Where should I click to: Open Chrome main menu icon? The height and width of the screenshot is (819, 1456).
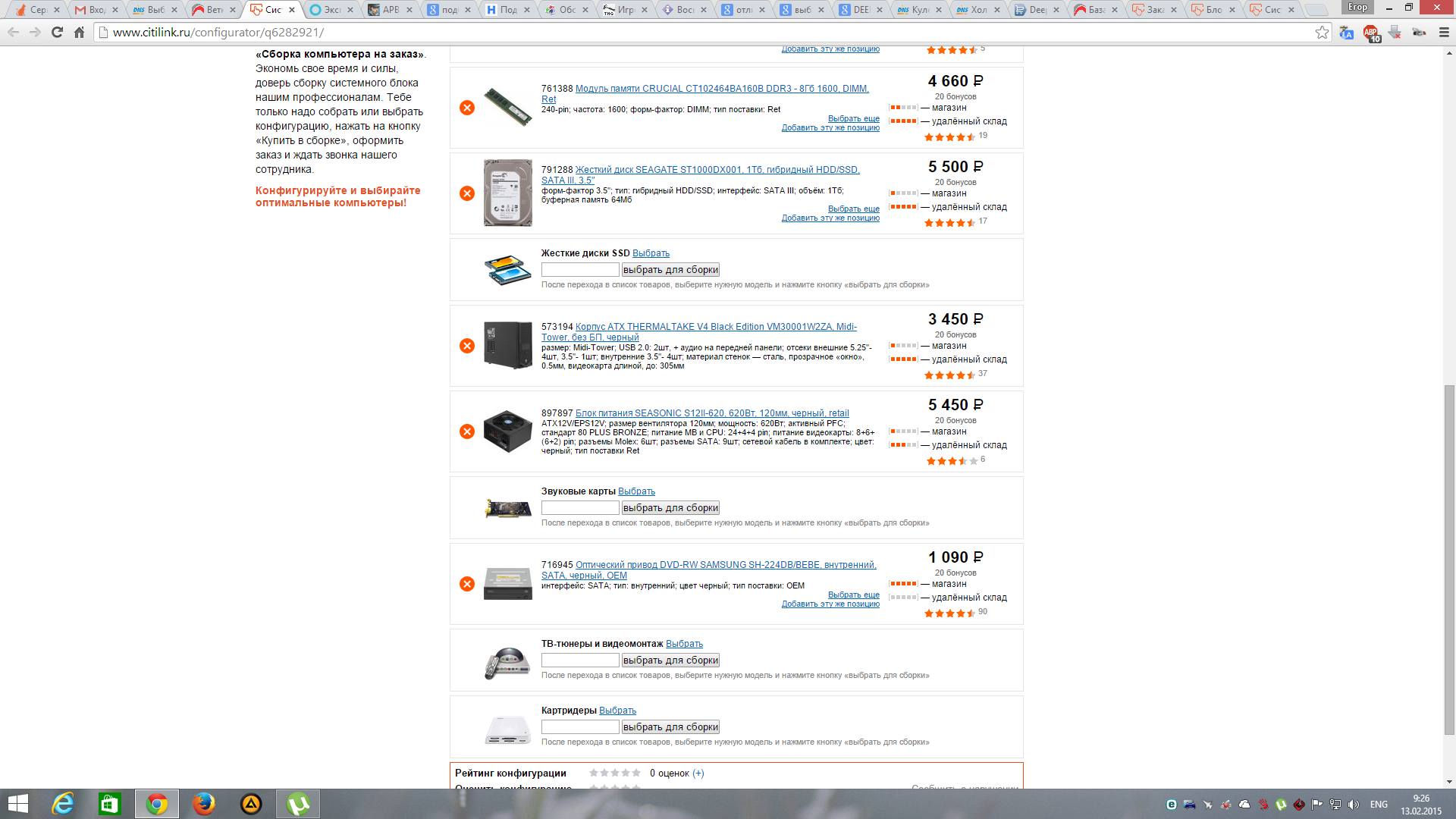click(1444, 32)
